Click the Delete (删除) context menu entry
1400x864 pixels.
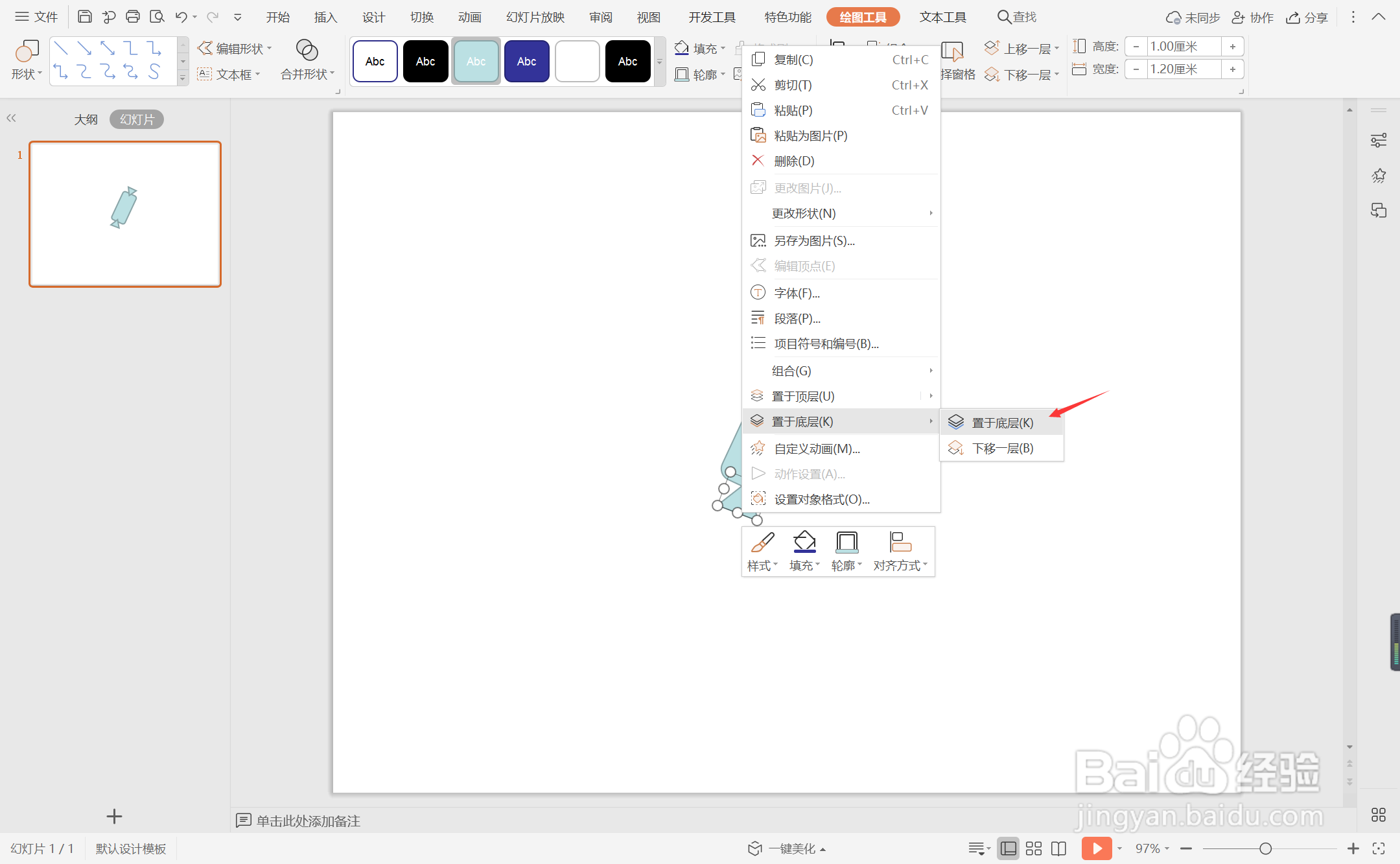(794, 161)
